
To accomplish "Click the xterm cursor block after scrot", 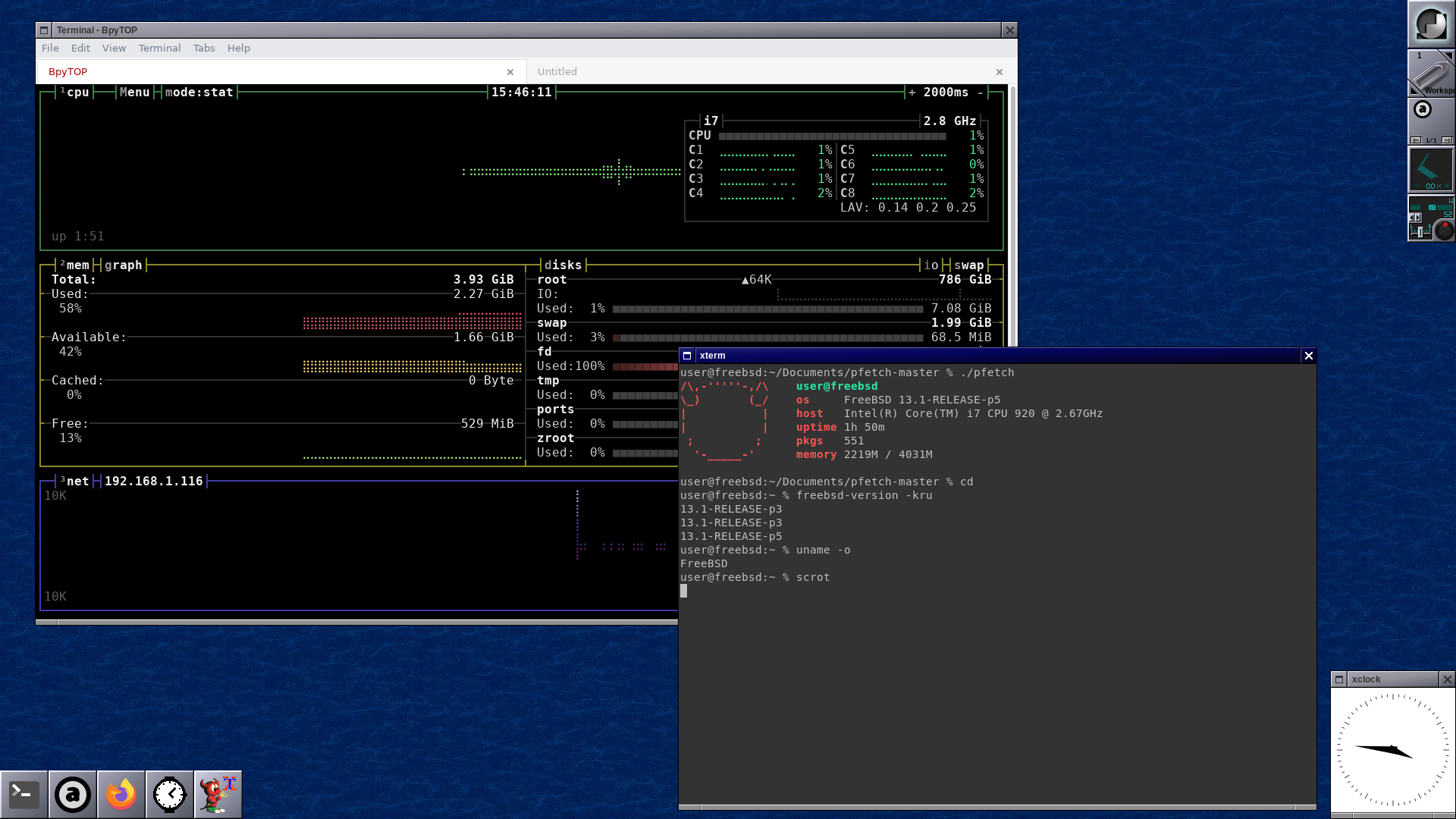I will click(684, 591).
